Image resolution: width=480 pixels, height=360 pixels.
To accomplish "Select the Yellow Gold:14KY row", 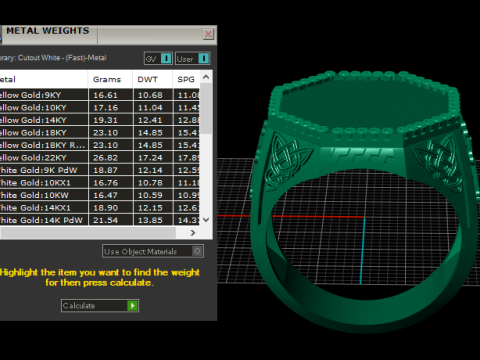I will 100,120.
